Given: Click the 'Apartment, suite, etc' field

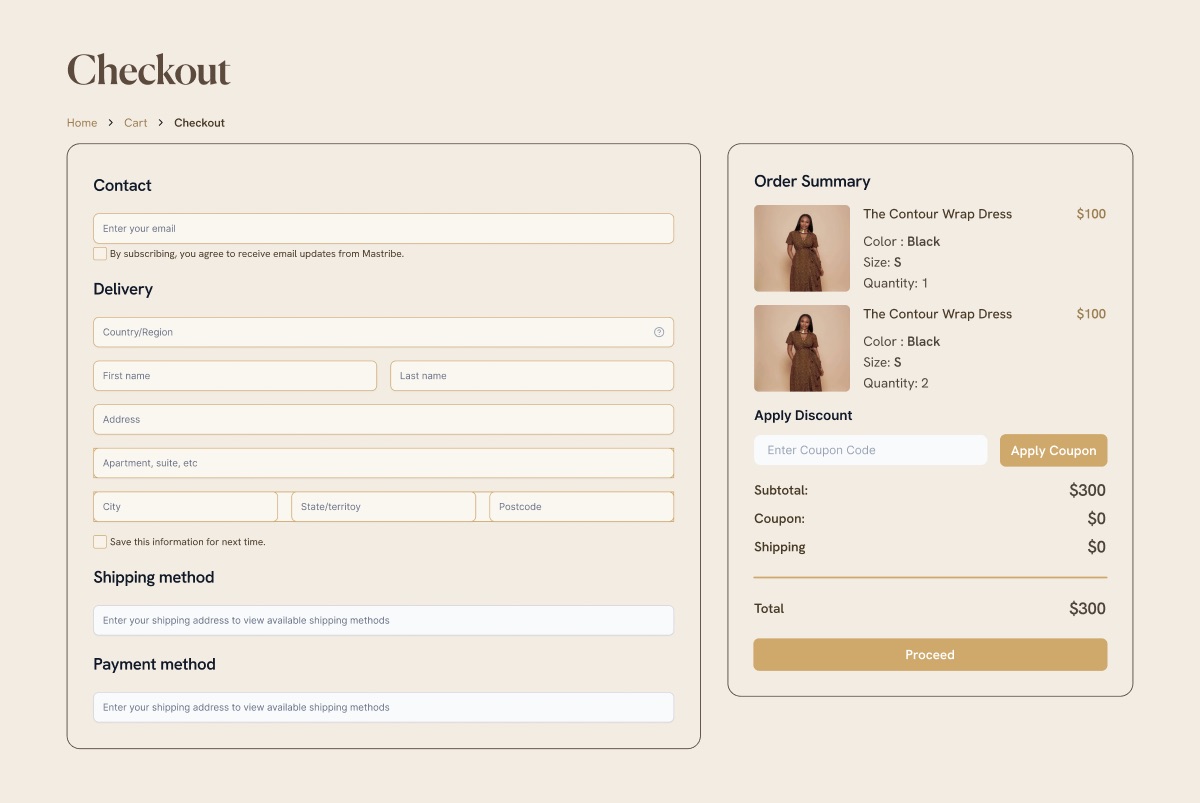Looking at the screenshot, I should point(383,463).
